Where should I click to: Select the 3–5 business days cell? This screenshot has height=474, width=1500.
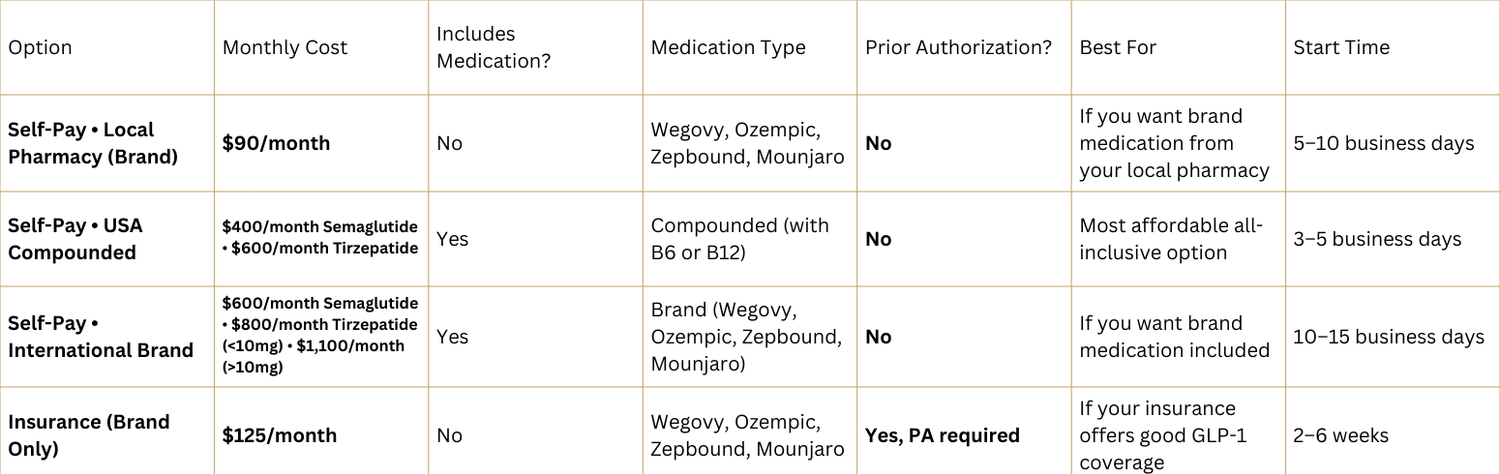coord(1377,239)
